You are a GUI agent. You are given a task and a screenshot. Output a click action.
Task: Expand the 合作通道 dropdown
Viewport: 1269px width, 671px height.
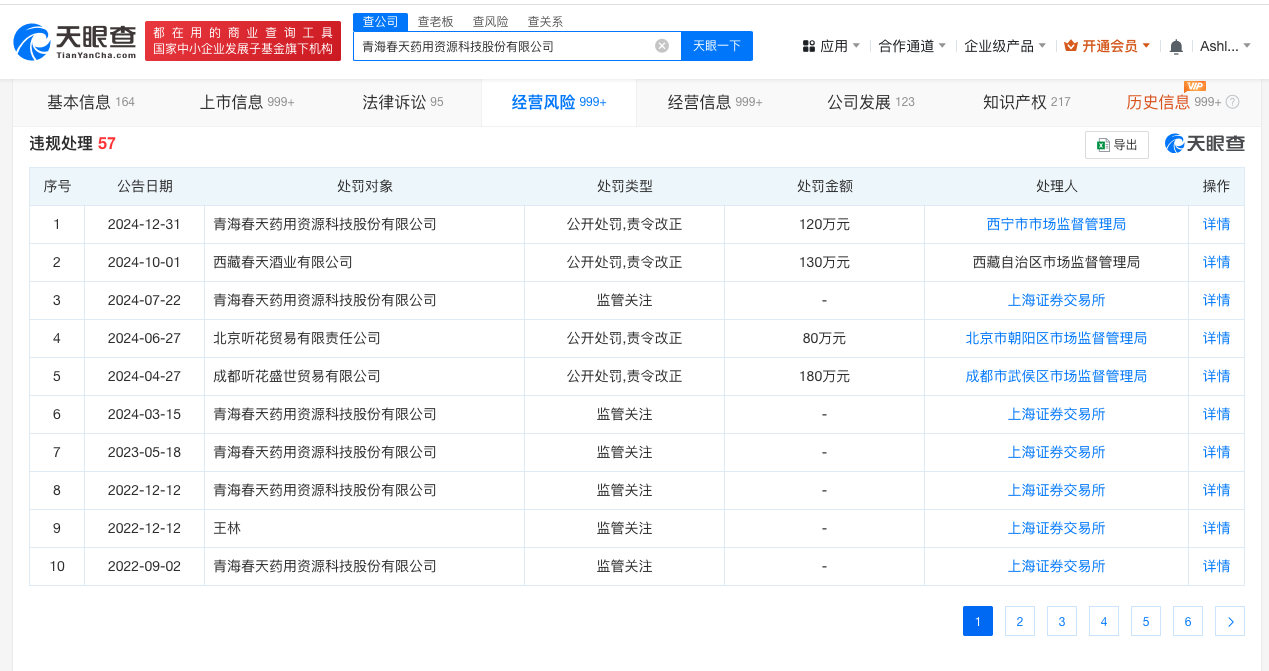pyautogui.click(x=911, y=46)
